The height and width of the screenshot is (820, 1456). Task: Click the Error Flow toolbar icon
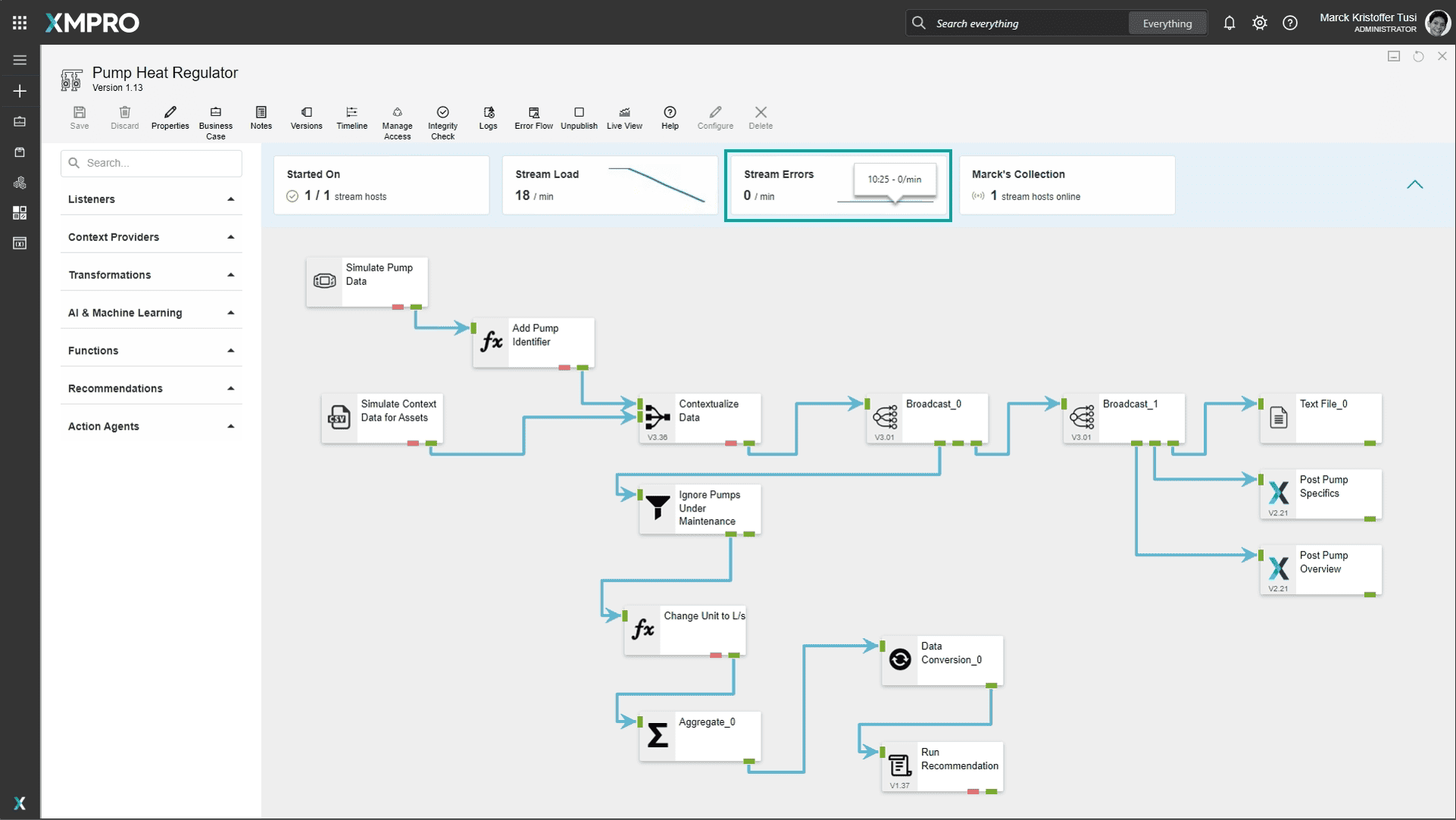pos(533,117)
